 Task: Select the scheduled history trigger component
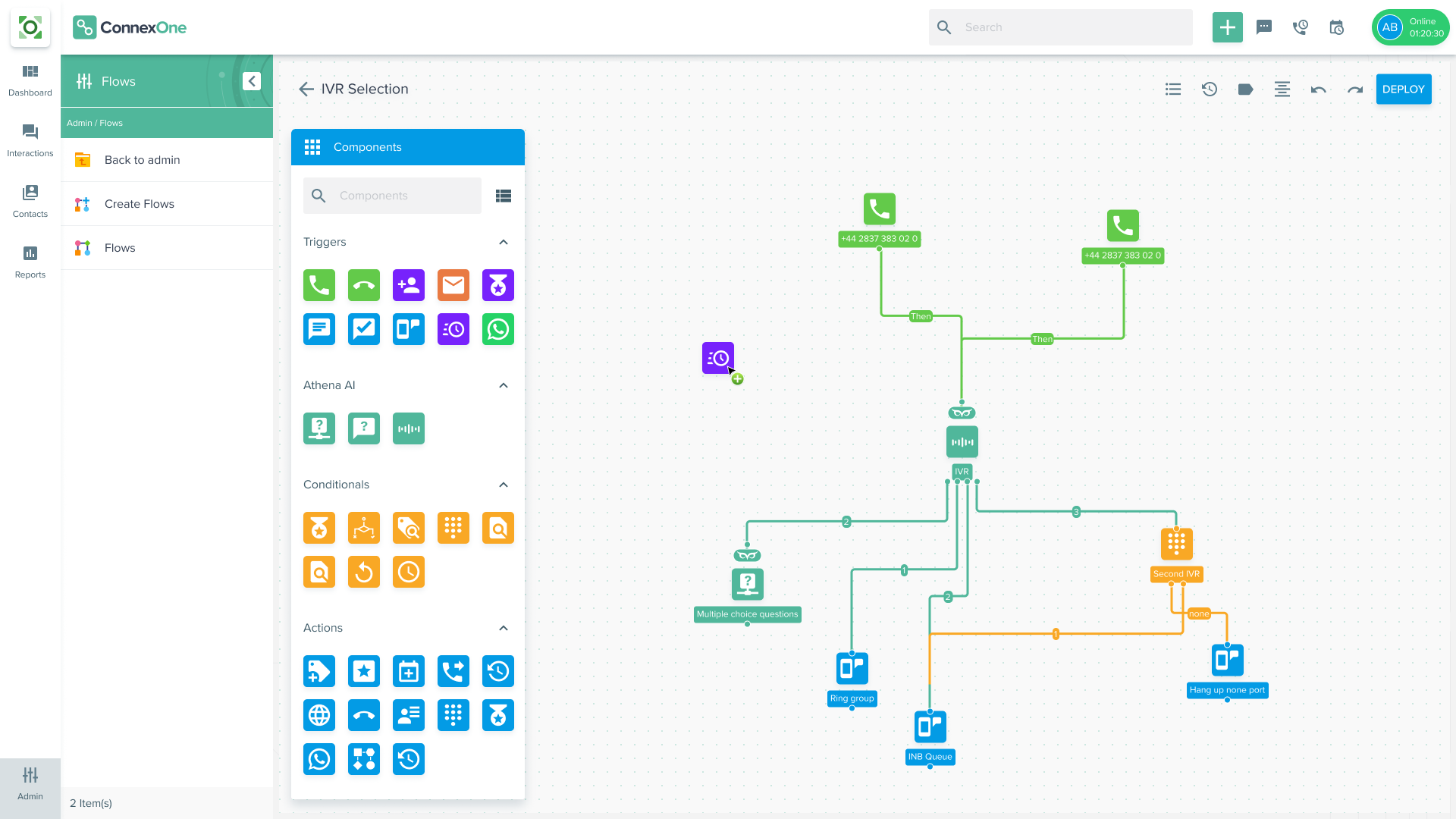tap(453, 329)
